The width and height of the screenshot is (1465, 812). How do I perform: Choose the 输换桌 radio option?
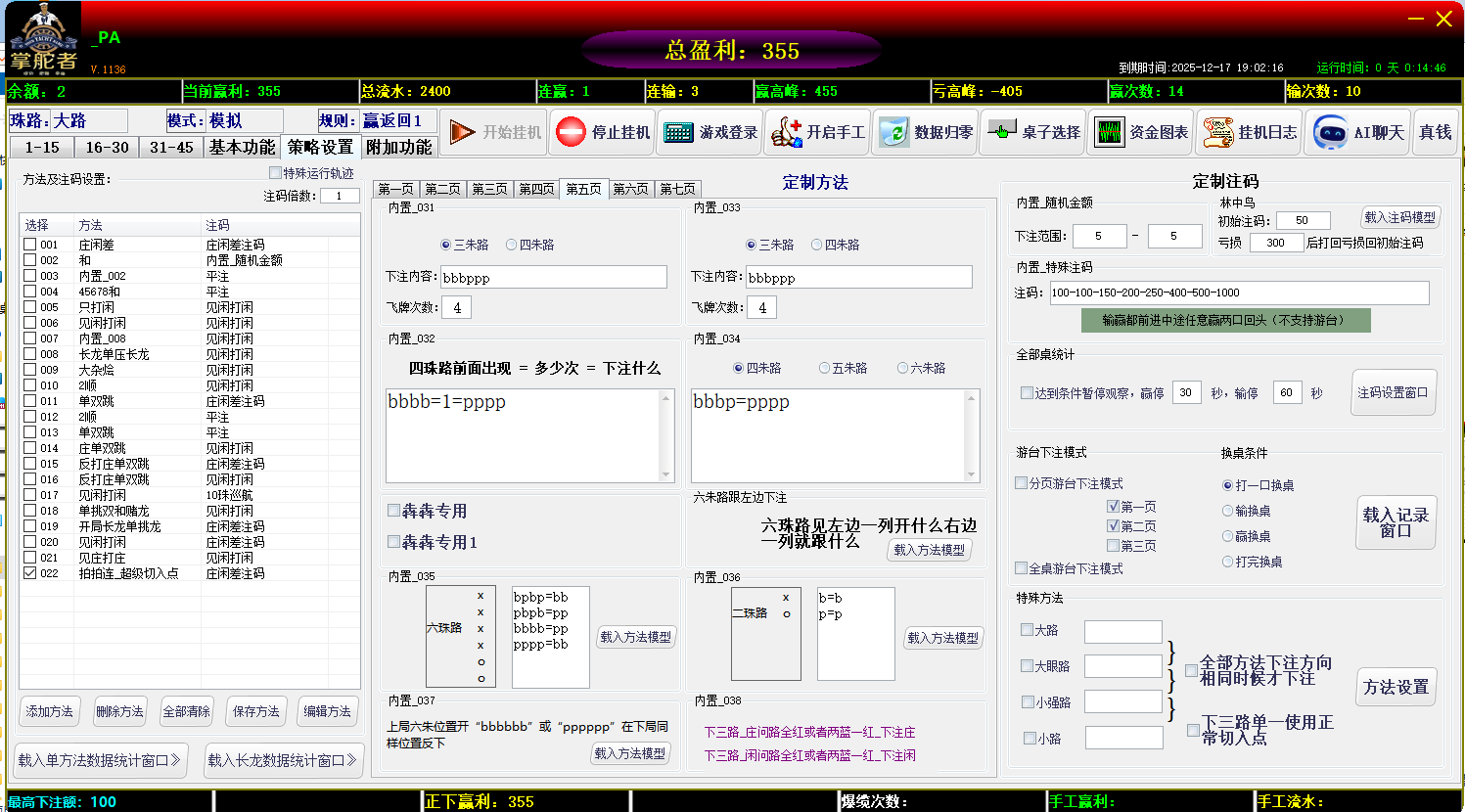pyautogui.click(x=1227, y=511)
